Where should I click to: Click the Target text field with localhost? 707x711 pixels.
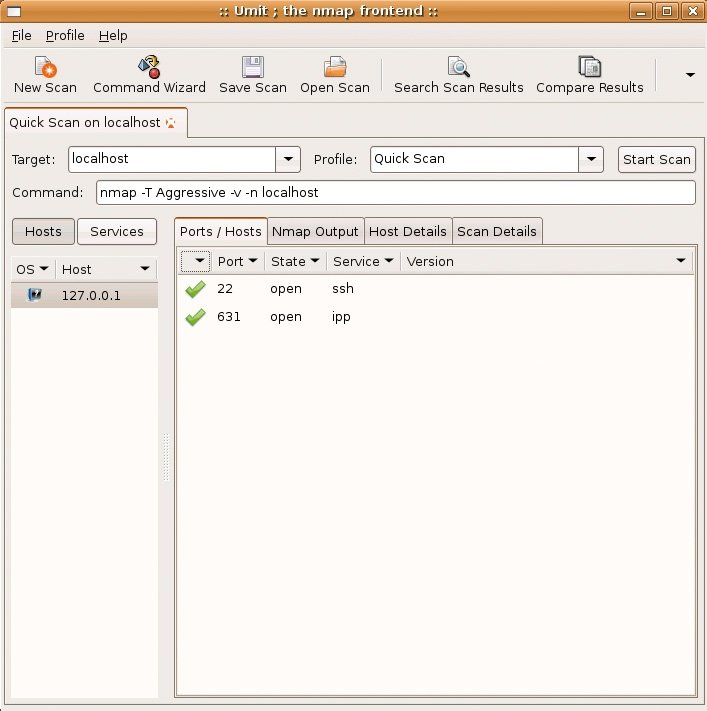tap(172, 159)
